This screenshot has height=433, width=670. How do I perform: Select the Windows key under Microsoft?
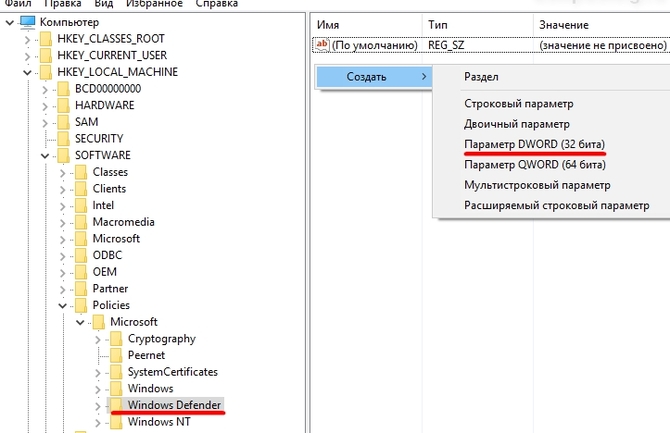click(150, 389)
